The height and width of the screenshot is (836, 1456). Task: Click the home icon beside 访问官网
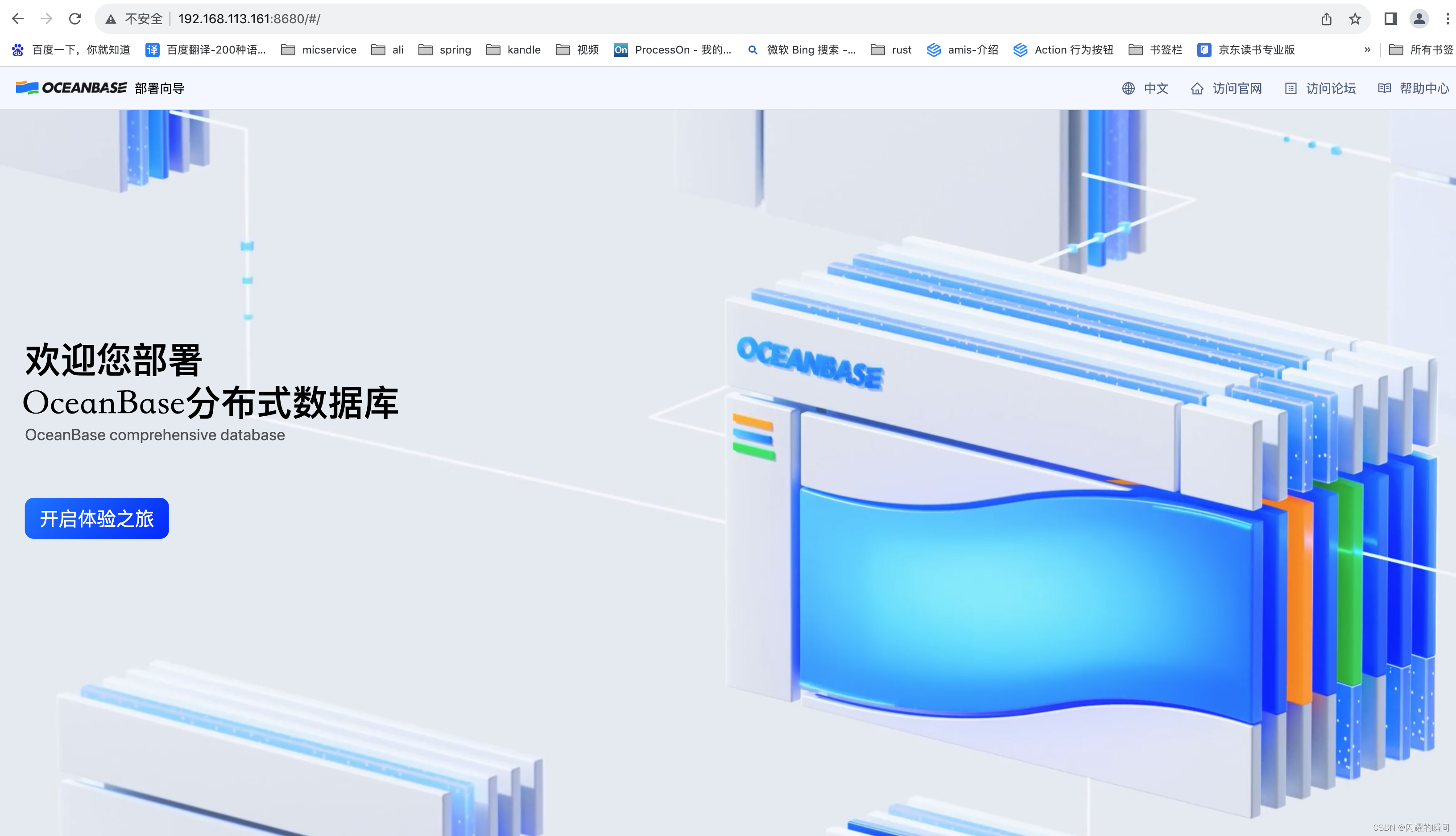(x=1197, y=88)
